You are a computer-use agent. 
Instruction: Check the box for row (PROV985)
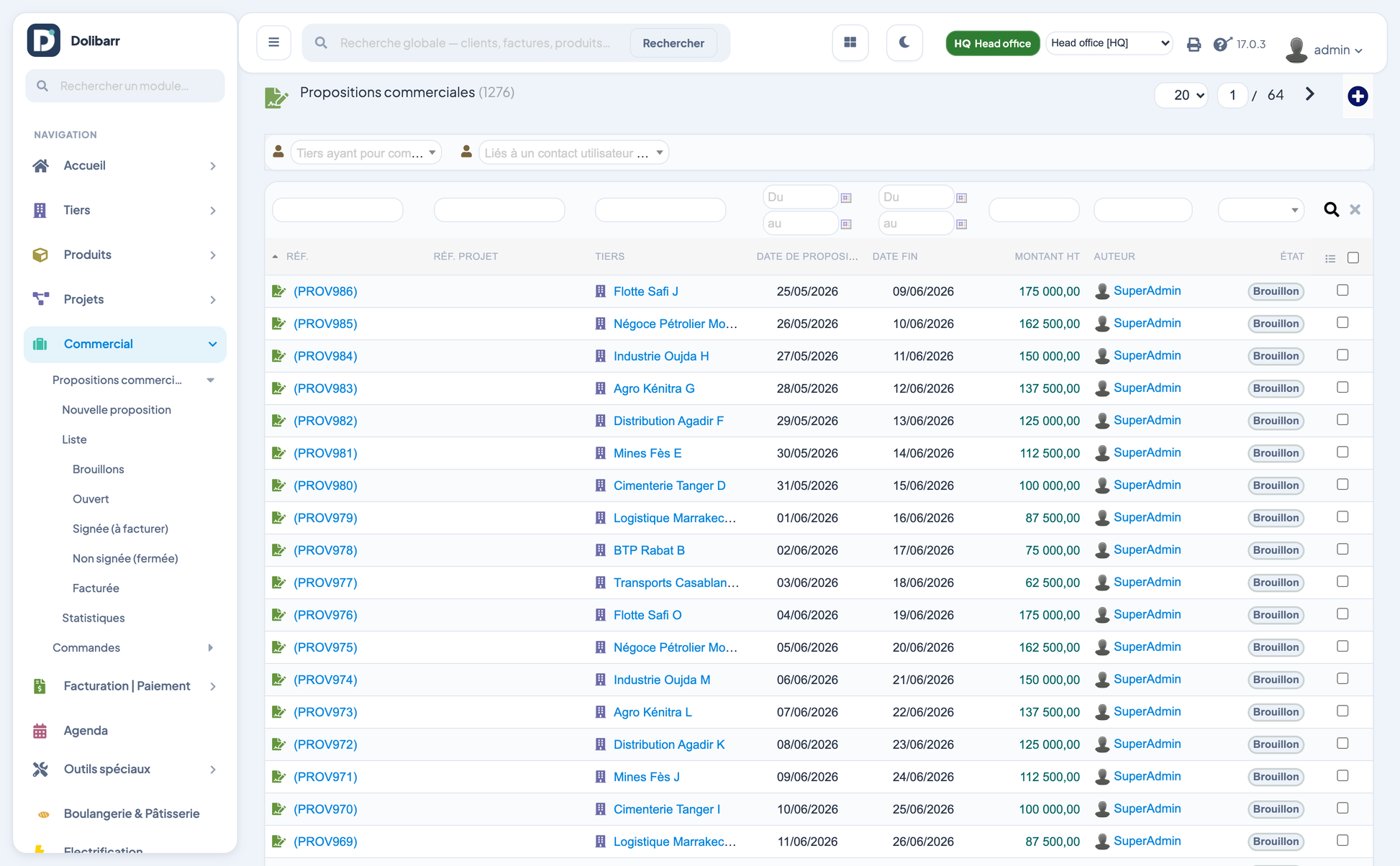[1342, 323]
